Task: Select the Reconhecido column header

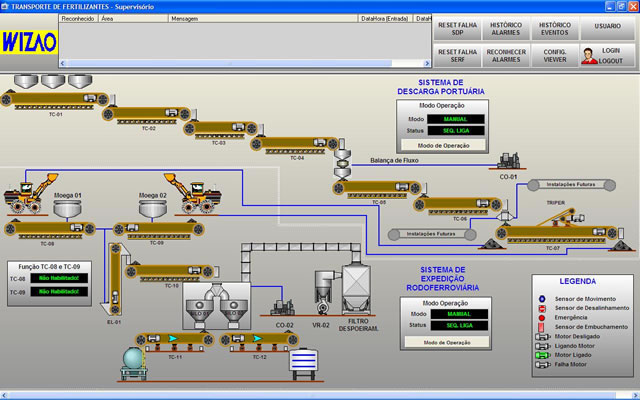Action: (x=78, y=18)
